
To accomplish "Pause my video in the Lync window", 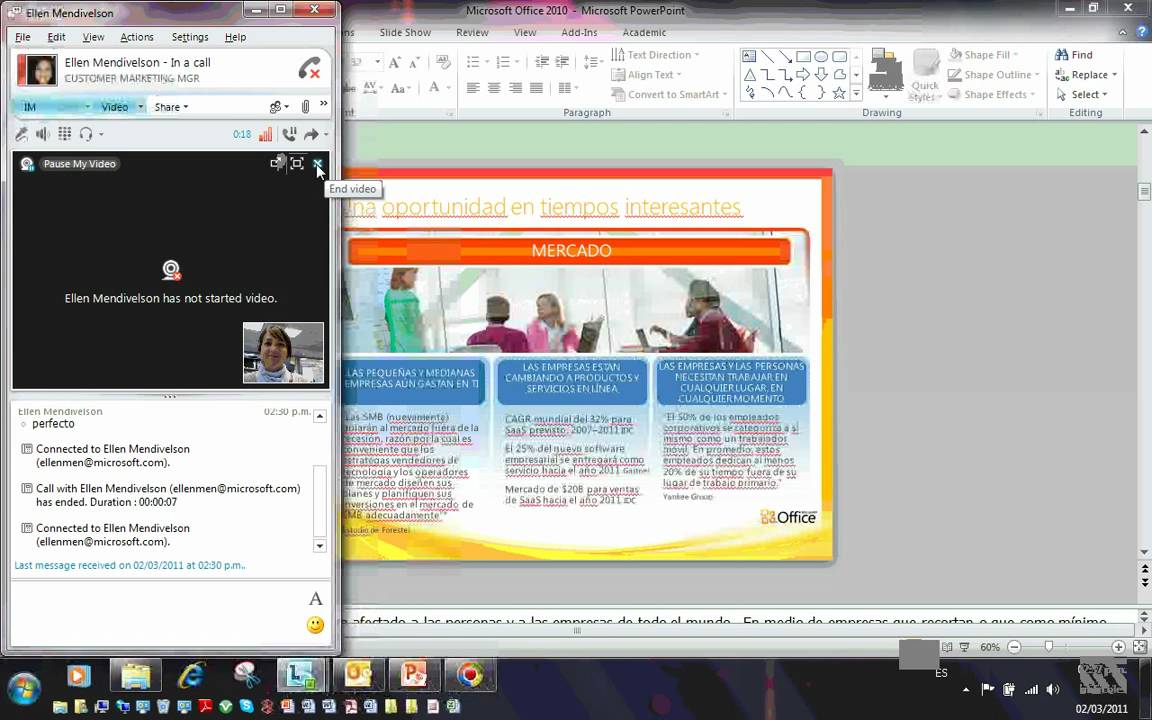I will point(79,164).
